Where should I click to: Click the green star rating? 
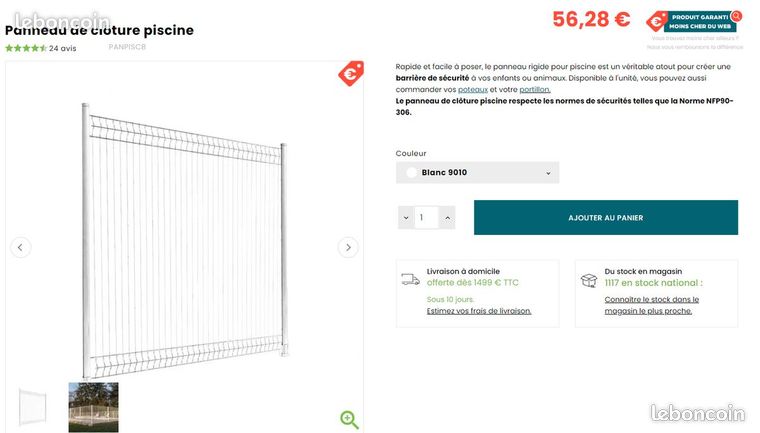coord(26,48)
